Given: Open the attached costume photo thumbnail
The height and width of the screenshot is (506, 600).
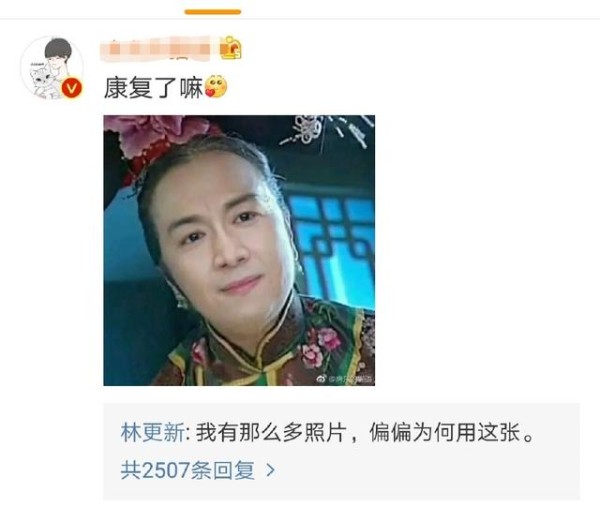Looking at the screenshot, I should 239,250.
